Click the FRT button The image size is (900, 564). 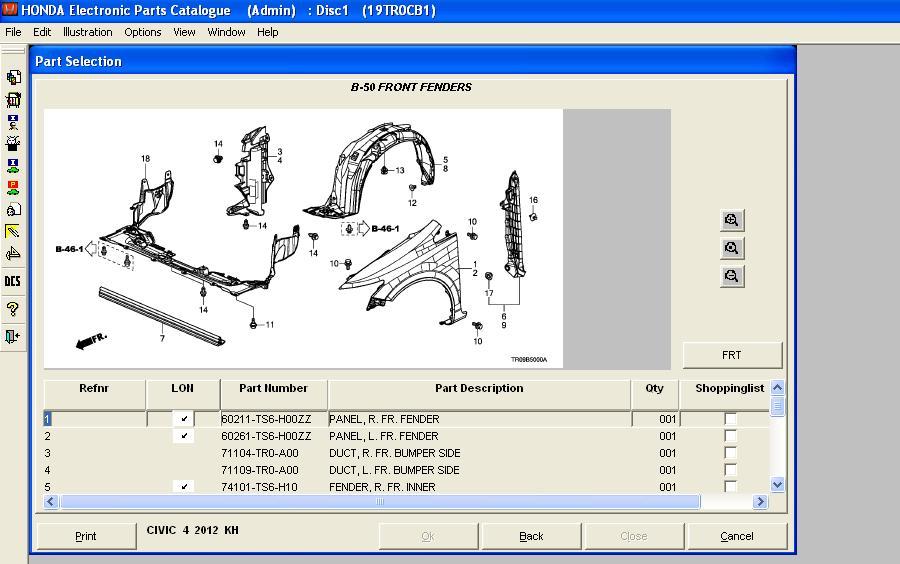(x=732, y=355)
